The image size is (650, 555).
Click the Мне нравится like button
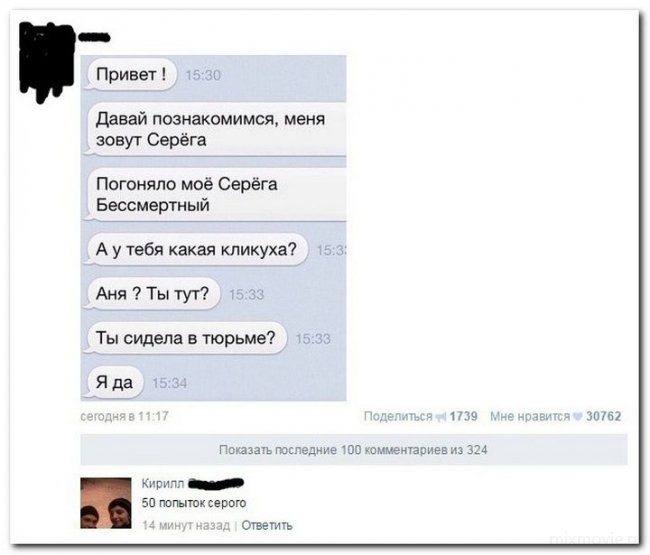click(x=530, y=416)
